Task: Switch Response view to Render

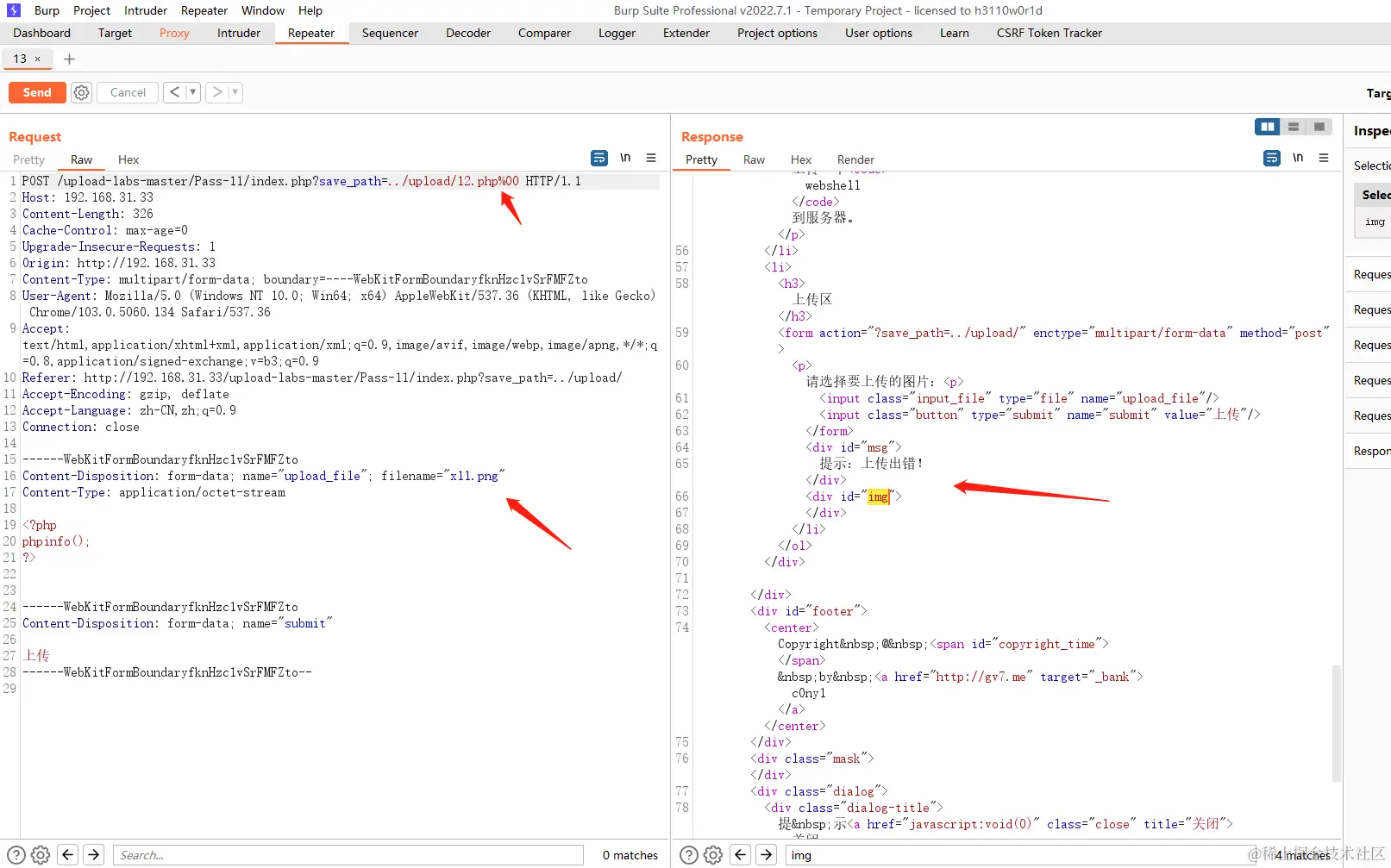Action: coord(855,159)
